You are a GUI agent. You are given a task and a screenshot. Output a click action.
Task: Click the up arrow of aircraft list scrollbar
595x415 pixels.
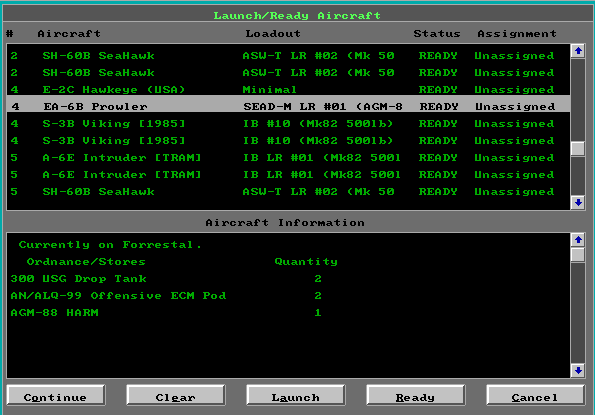coord(578,51)
